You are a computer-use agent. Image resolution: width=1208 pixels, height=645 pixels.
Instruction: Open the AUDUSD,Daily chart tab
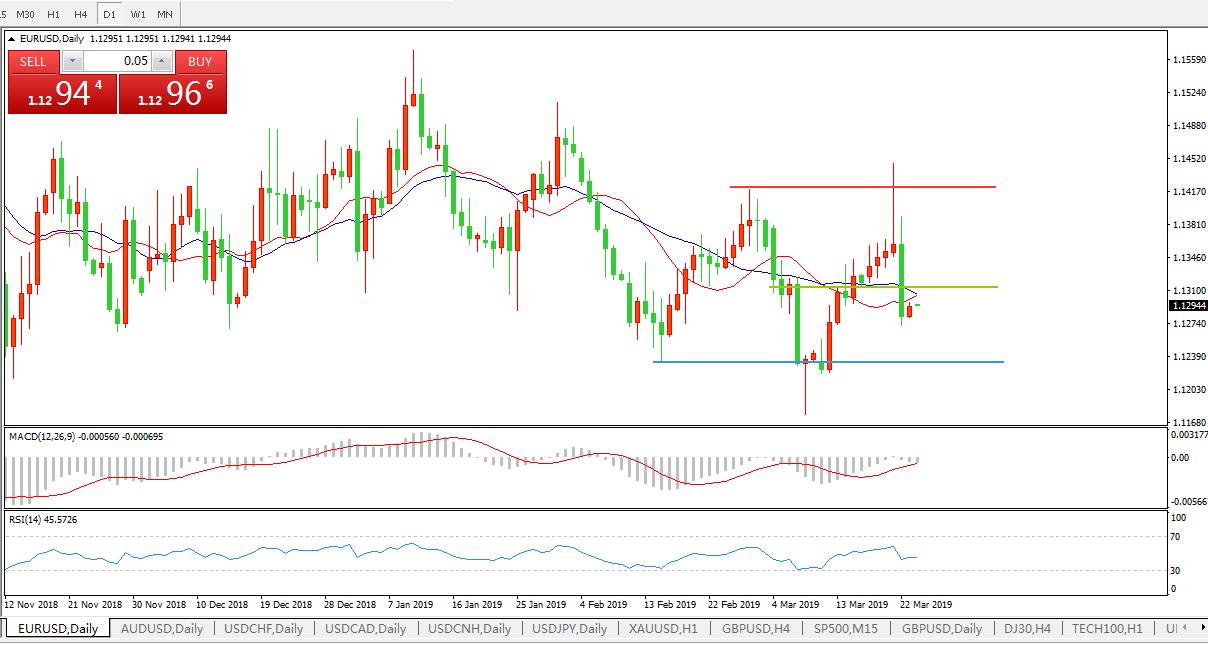click(x=161, y=629)
